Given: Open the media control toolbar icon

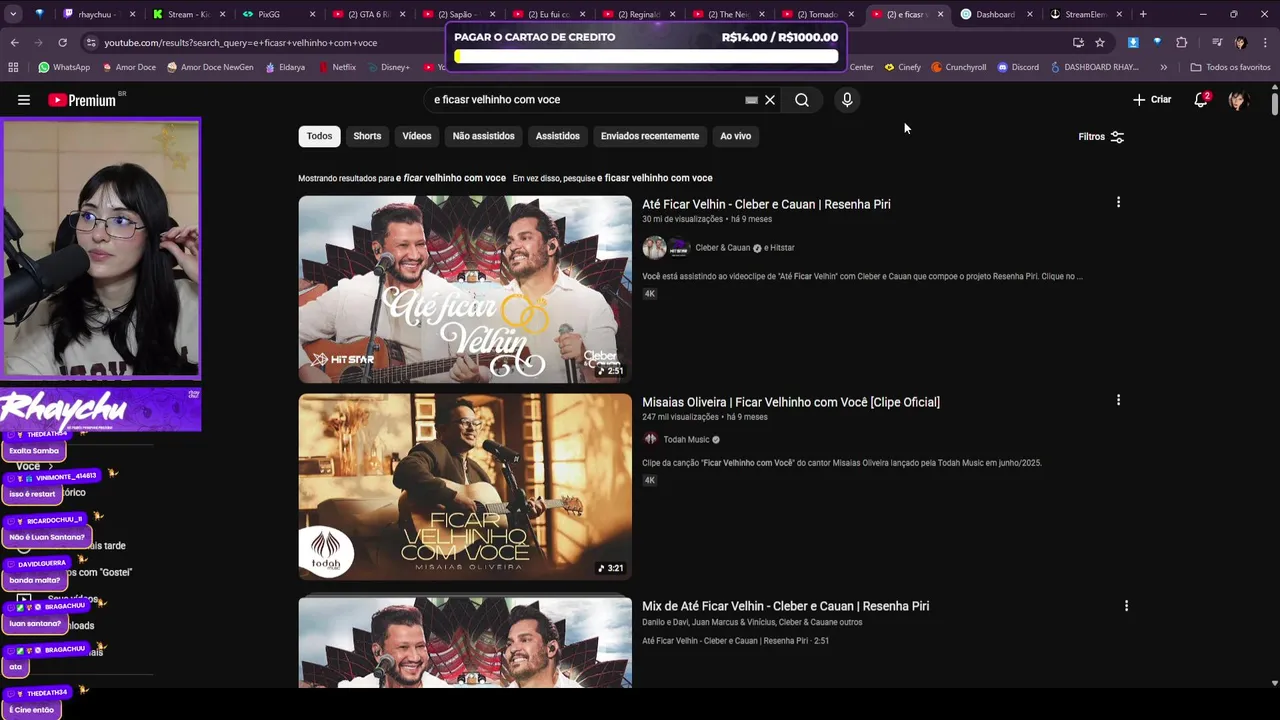Looking at the screenshot, I should click(x=1216, y=43).
